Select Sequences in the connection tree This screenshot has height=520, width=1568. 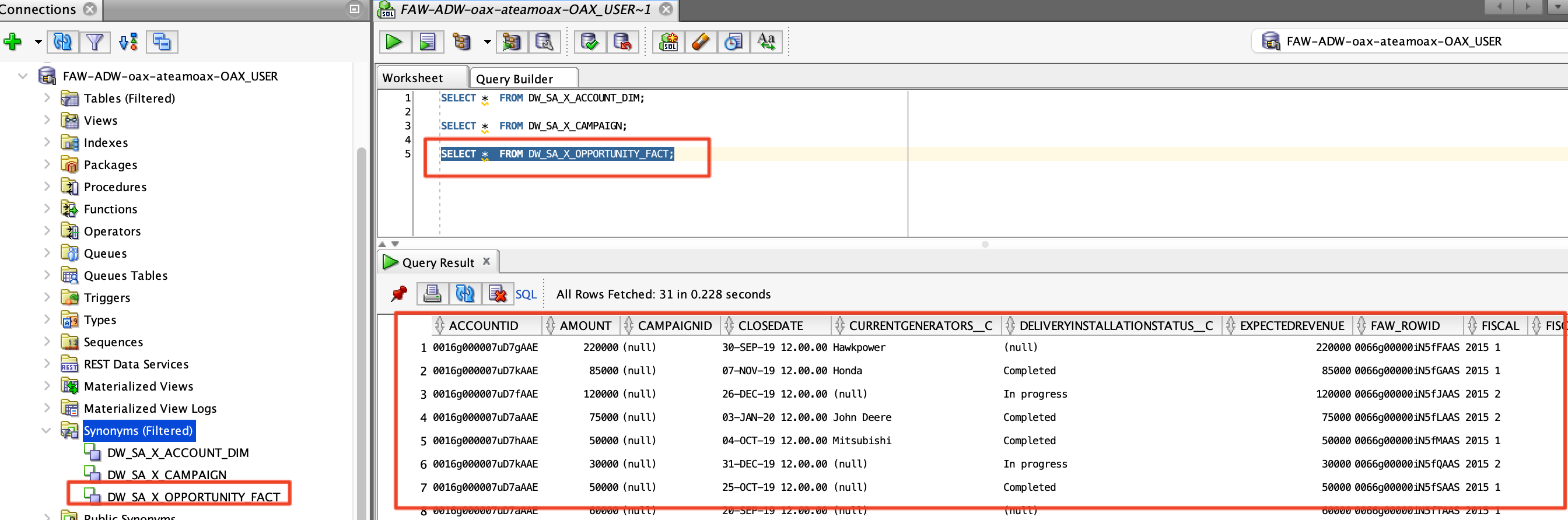tap(113, 342)
